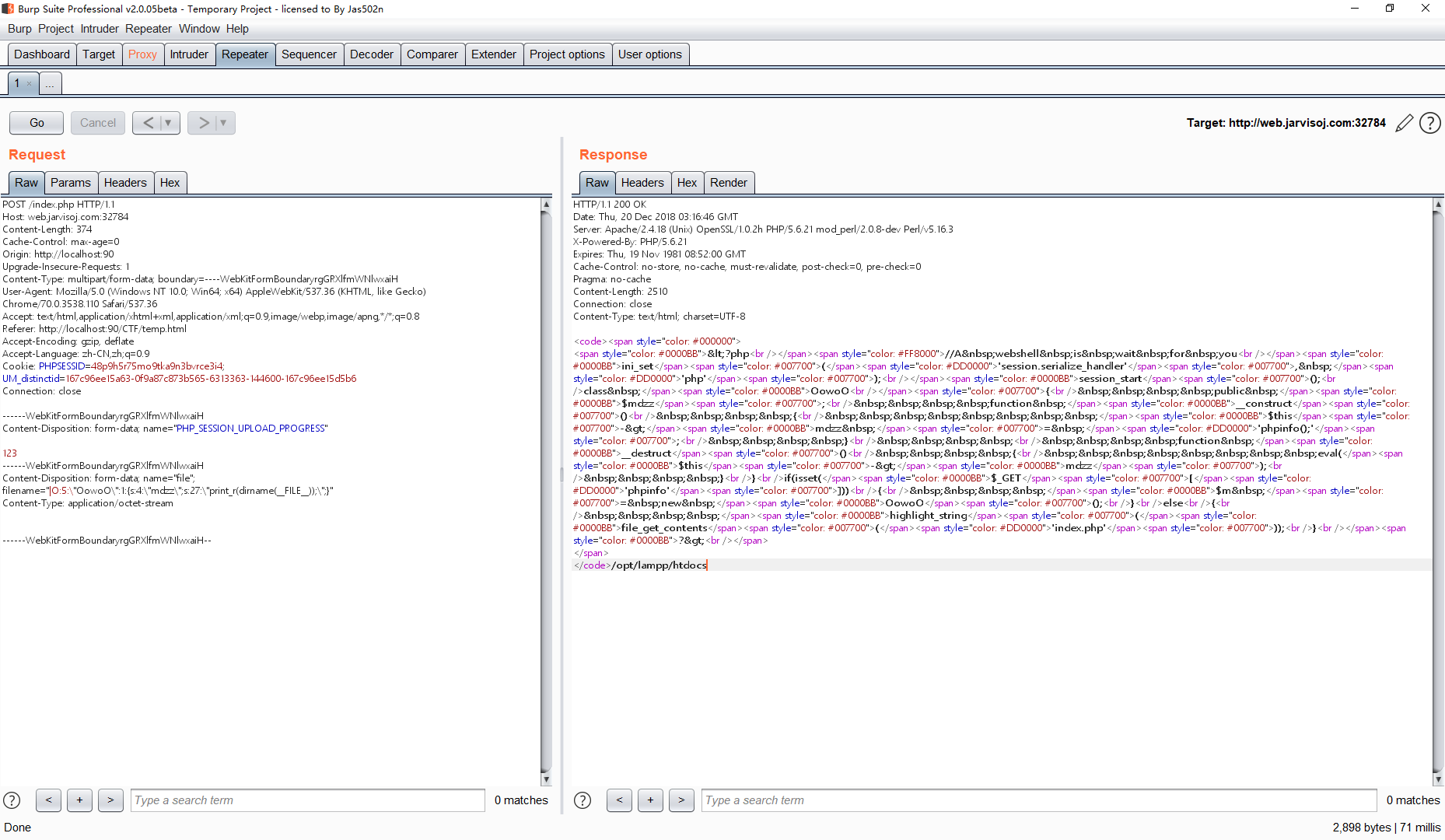This screenshot has height=840, width=1445.
Task: Open back history dropdown arrow
Action: [x=169, y=123]
